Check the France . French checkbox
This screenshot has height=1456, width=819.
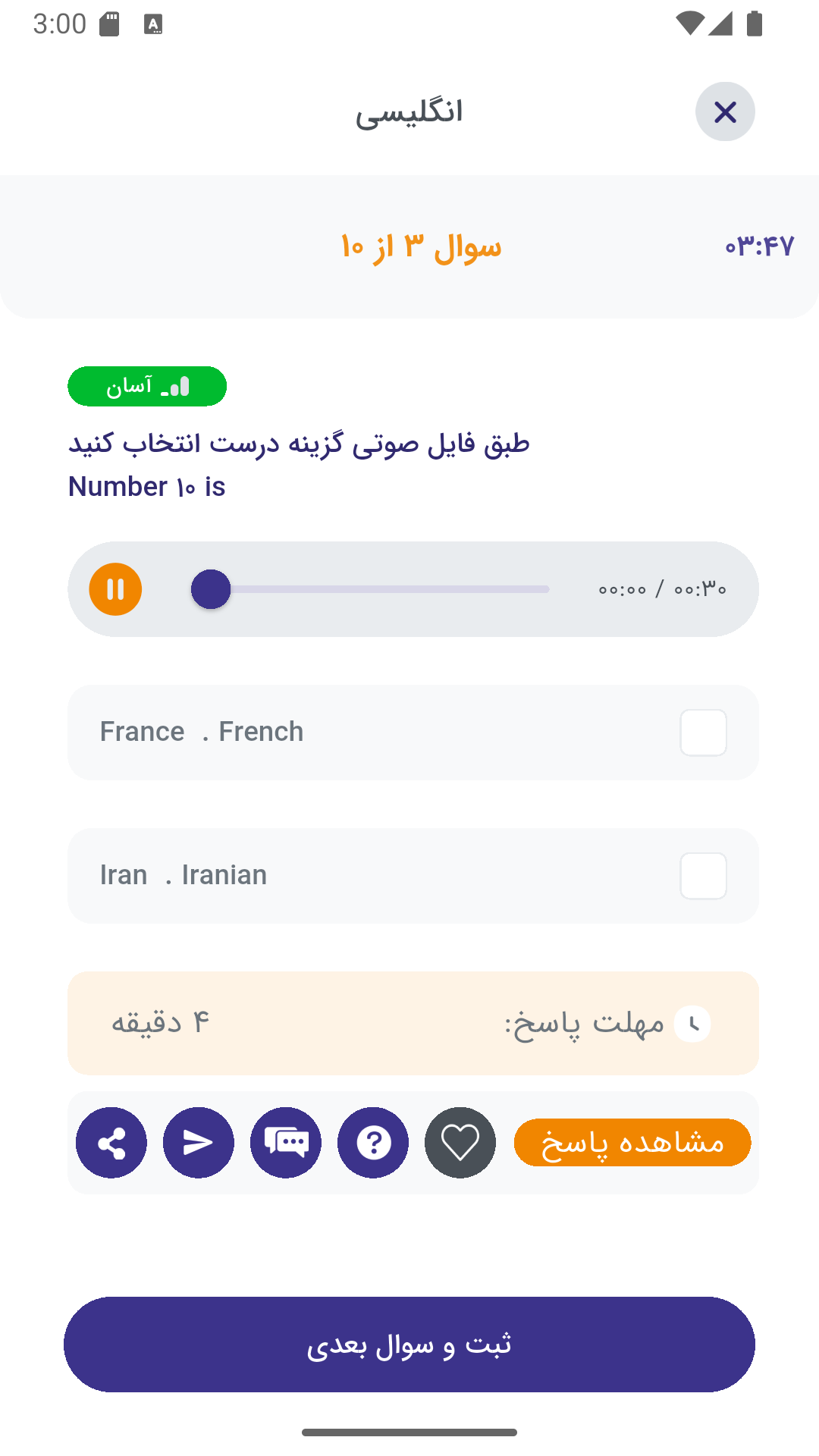click(x=703, y=733)
